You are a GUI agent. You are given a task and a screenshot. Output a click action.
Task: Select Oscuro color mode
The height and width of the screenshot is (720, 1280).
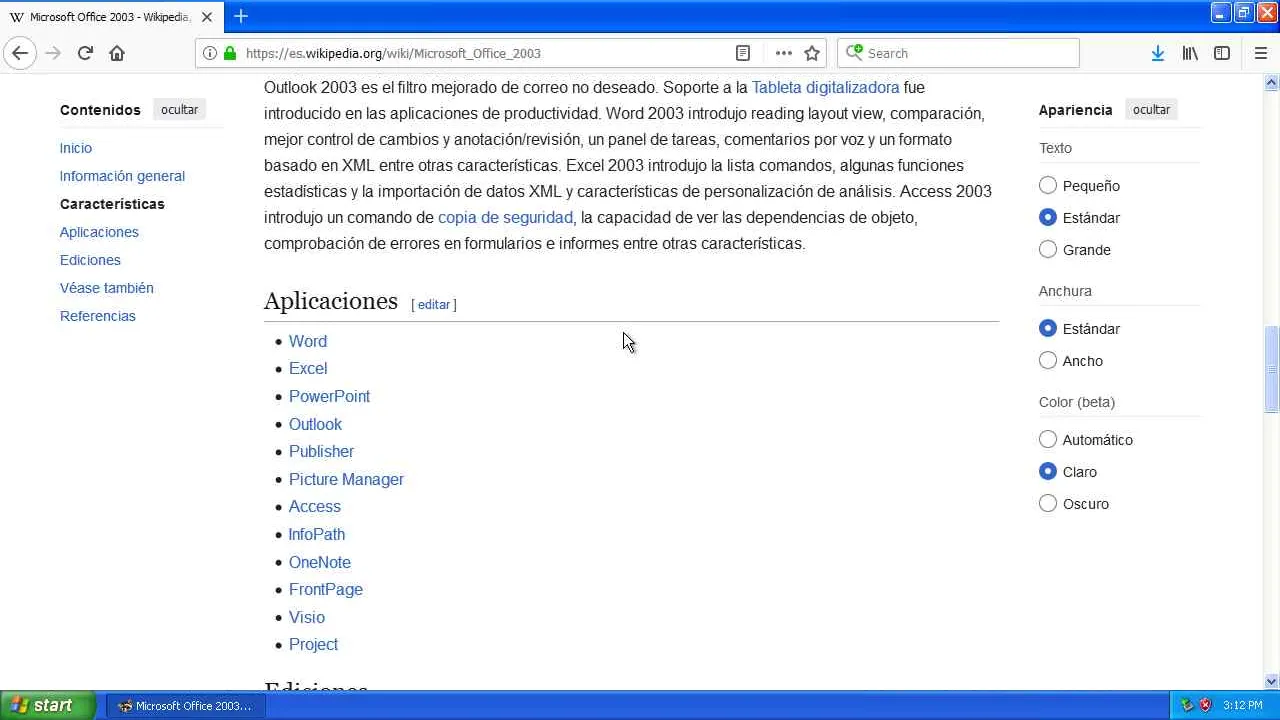click(1048, 503)
